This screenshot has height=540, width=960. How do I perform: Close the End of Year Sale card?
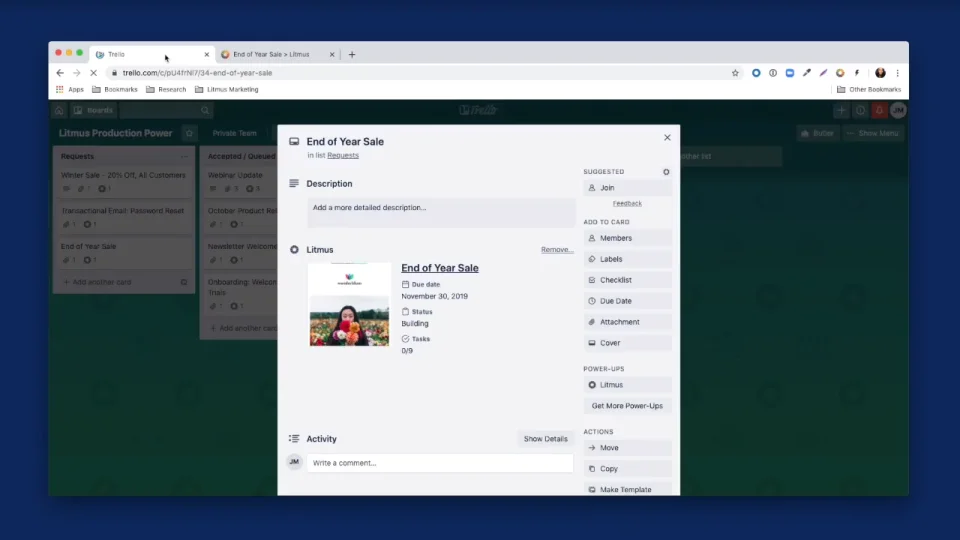pyautogui.click(x=667, y=138)
